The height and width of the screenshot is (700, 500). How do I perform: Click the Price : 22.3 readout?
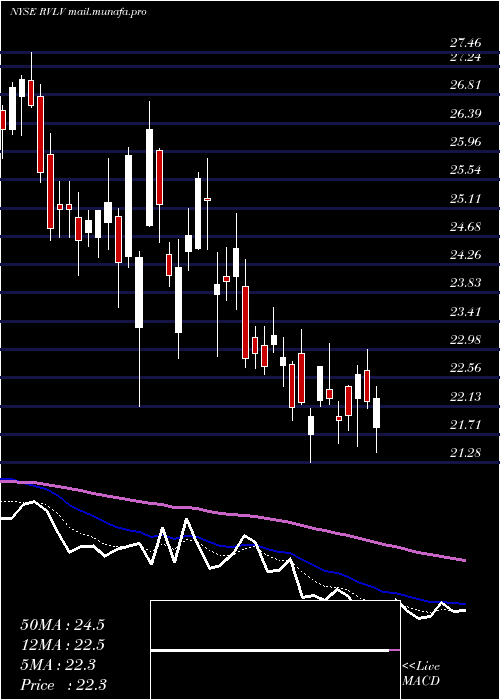[x=63, y=685]
